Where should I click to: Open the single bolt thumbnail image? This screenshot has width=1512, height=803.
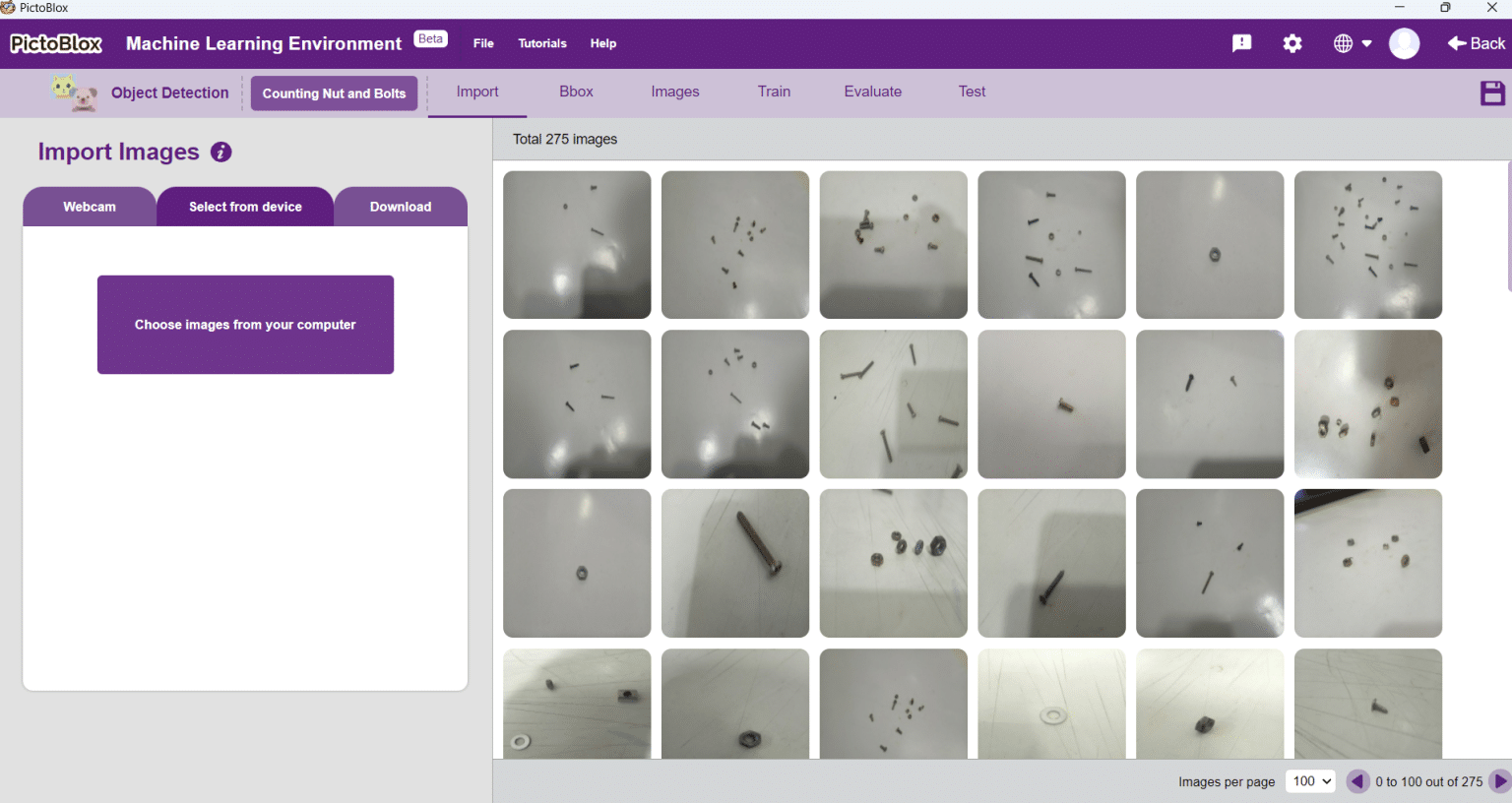coord(734,562)
